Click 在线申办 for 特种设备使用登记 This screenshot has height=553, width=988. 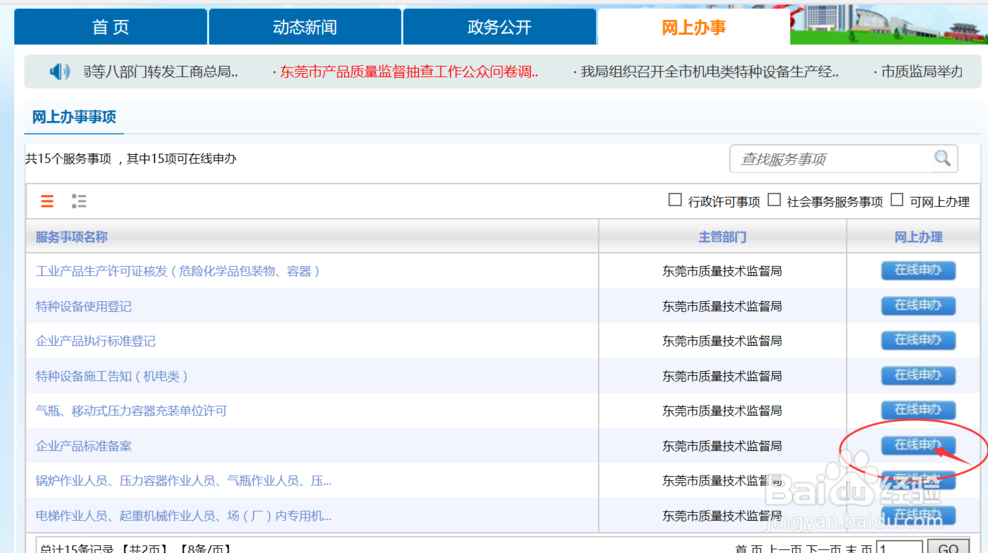pyautogui.click(x=918, y=305)
